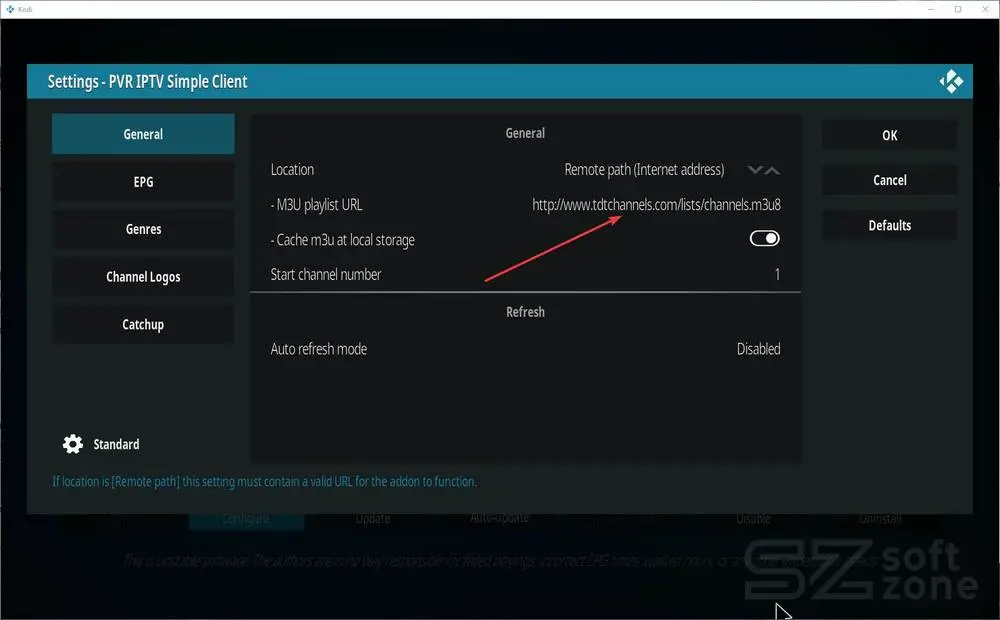Close the Kodi window

click(985, 9)
